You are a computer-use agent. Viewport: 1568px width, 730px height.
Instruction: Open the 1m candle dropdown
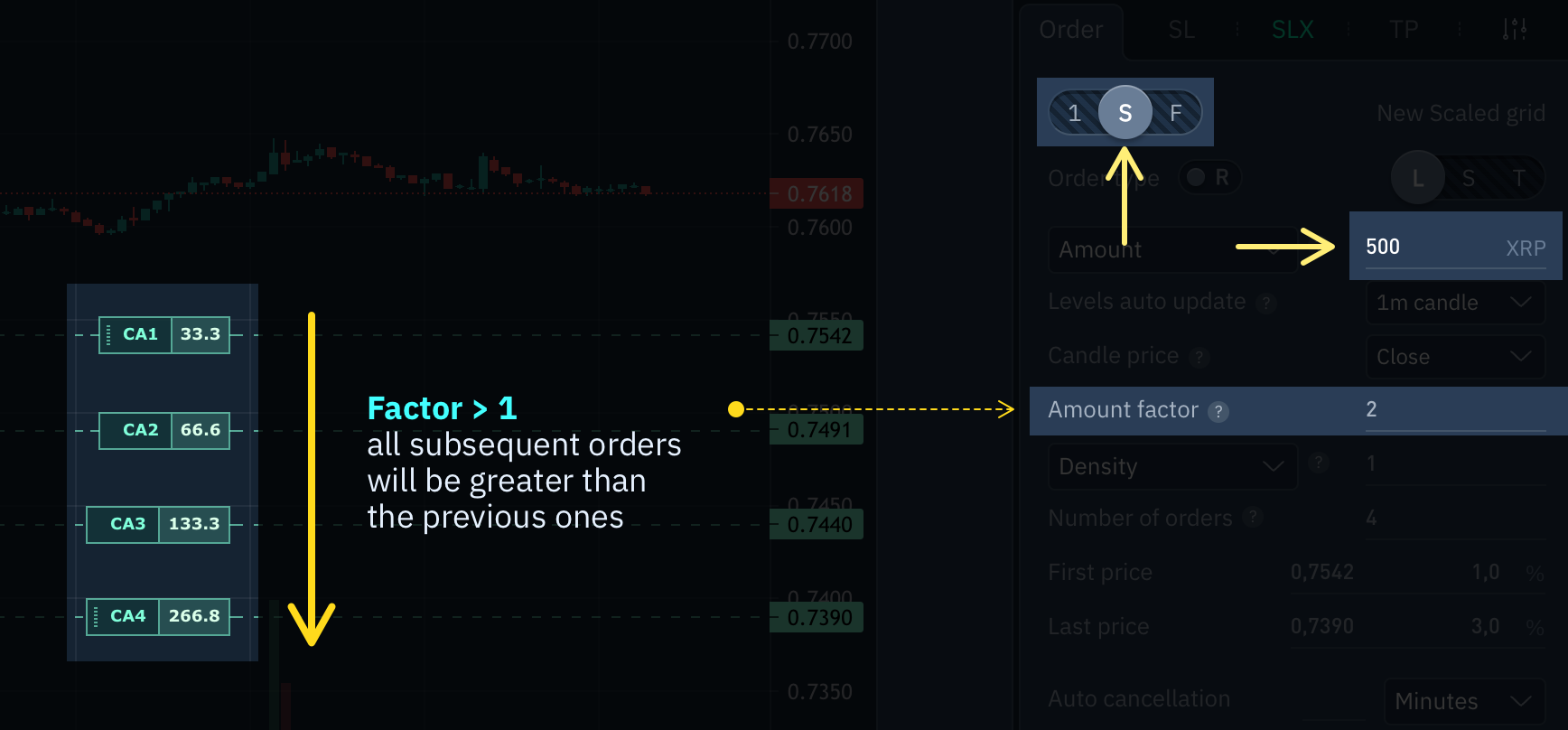click(1455, 303)
